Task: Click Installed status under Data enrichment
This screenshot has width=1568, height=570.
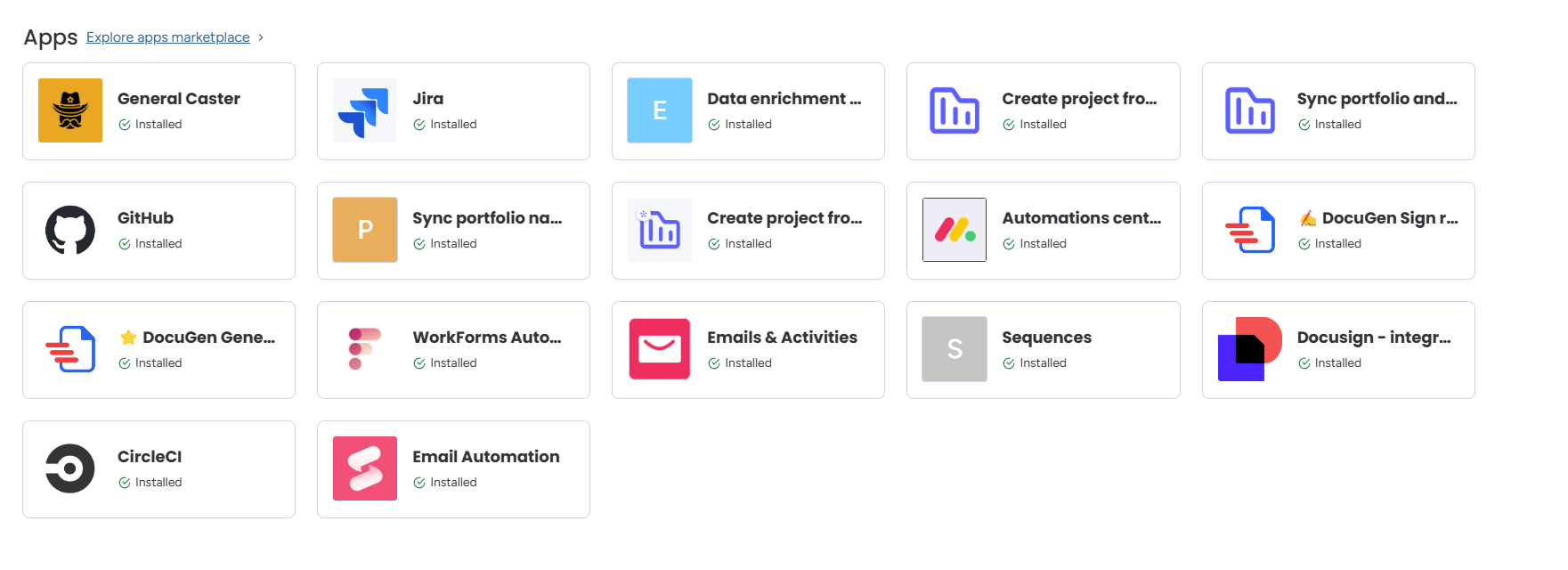Action: pos(749,125)
